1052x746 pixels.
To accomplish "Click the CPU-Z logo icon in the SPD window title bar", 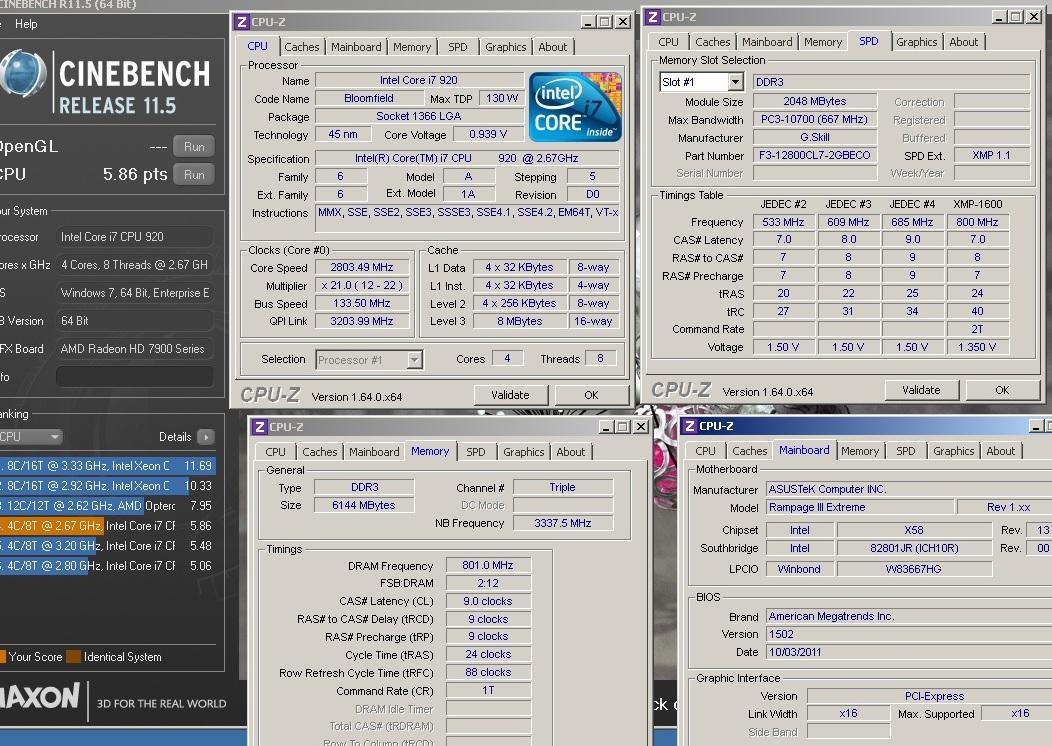I will 653,17.
